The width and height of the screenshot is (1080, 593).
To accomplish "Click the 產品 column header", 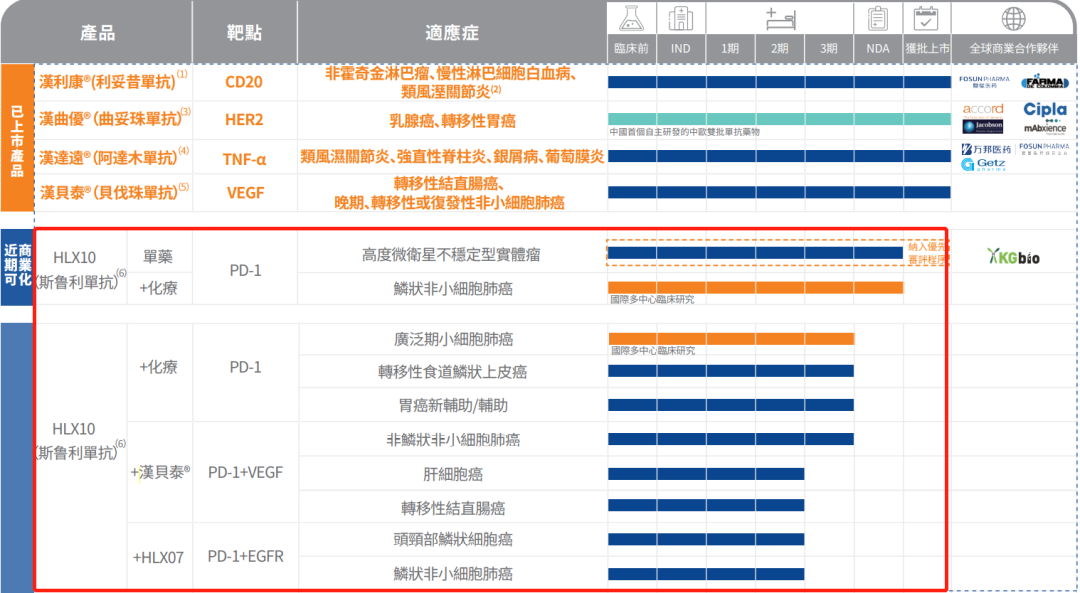I will pyautogui.click(x=97, y=32).
